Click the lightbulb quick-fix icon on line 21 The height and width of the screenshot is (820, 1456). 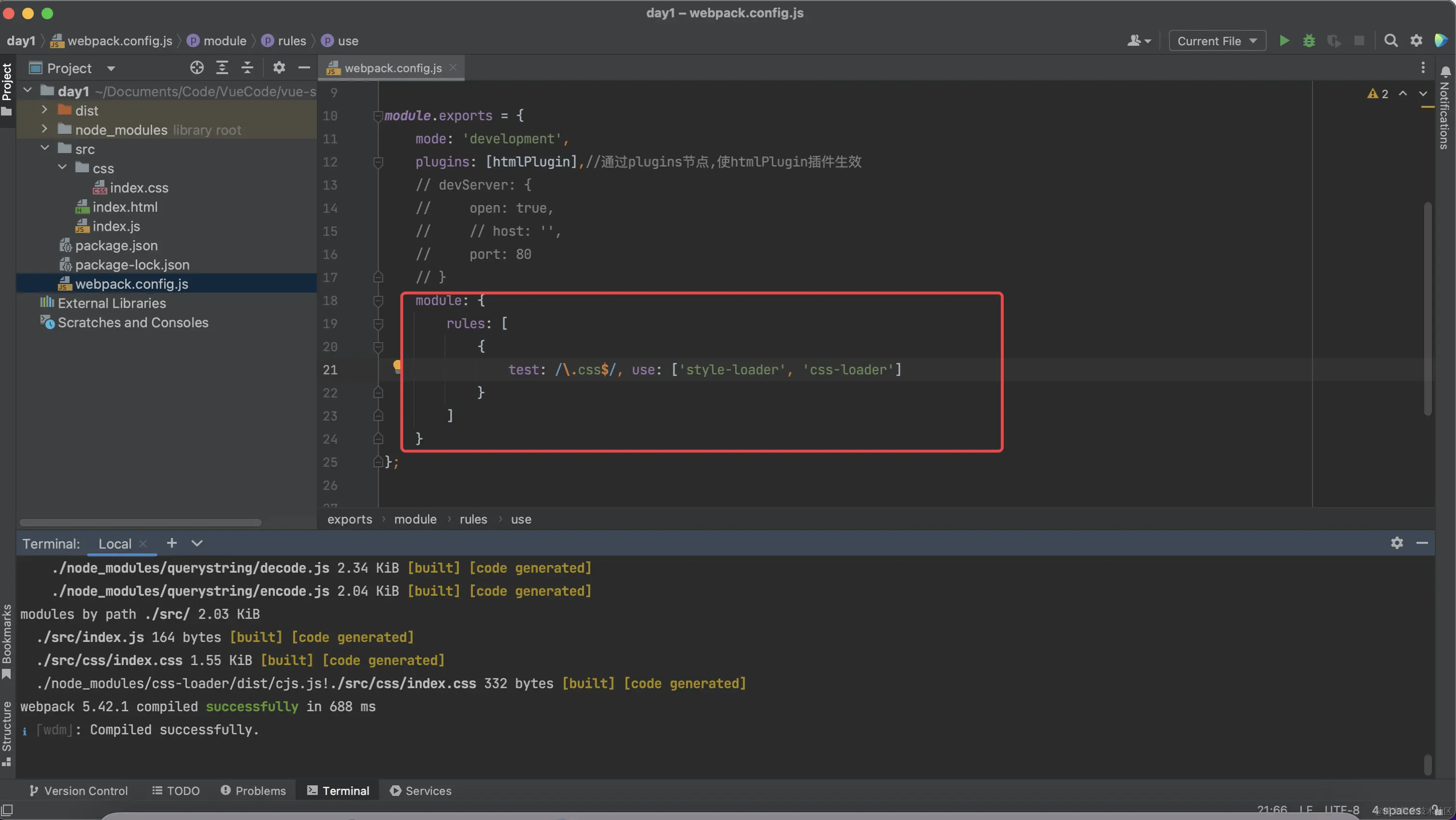coord(397,367)
